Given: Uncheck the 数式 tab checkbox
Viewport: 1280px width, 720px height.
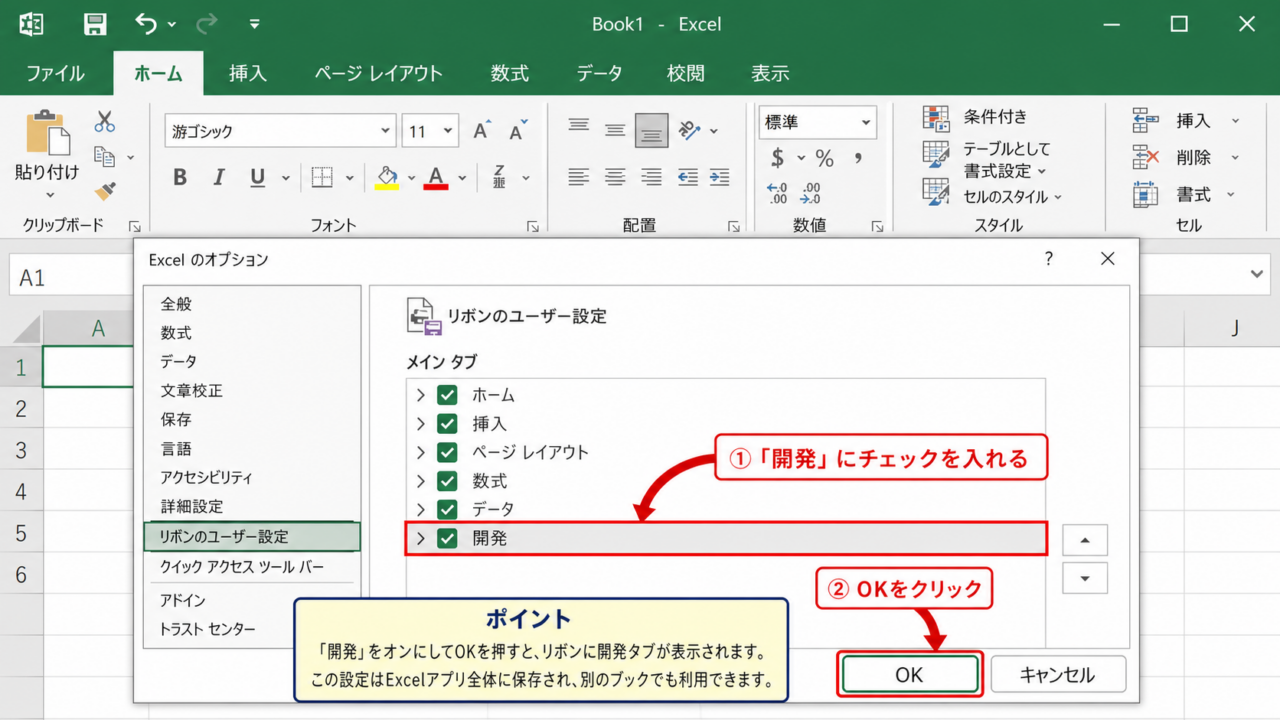Looking at the screenshot, I should [447, 481].
